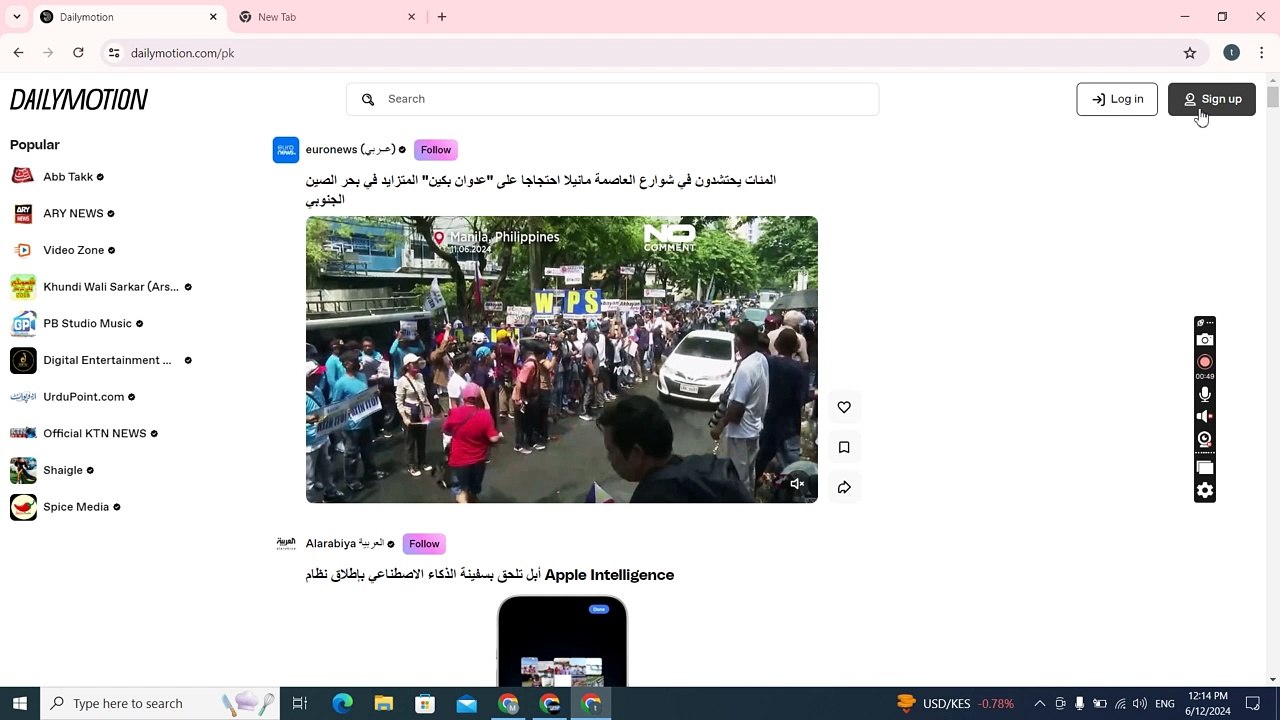This screenshot has width=1280, height=720.
Task: Focus the Dailymotion search field
Action: (613, 99)
